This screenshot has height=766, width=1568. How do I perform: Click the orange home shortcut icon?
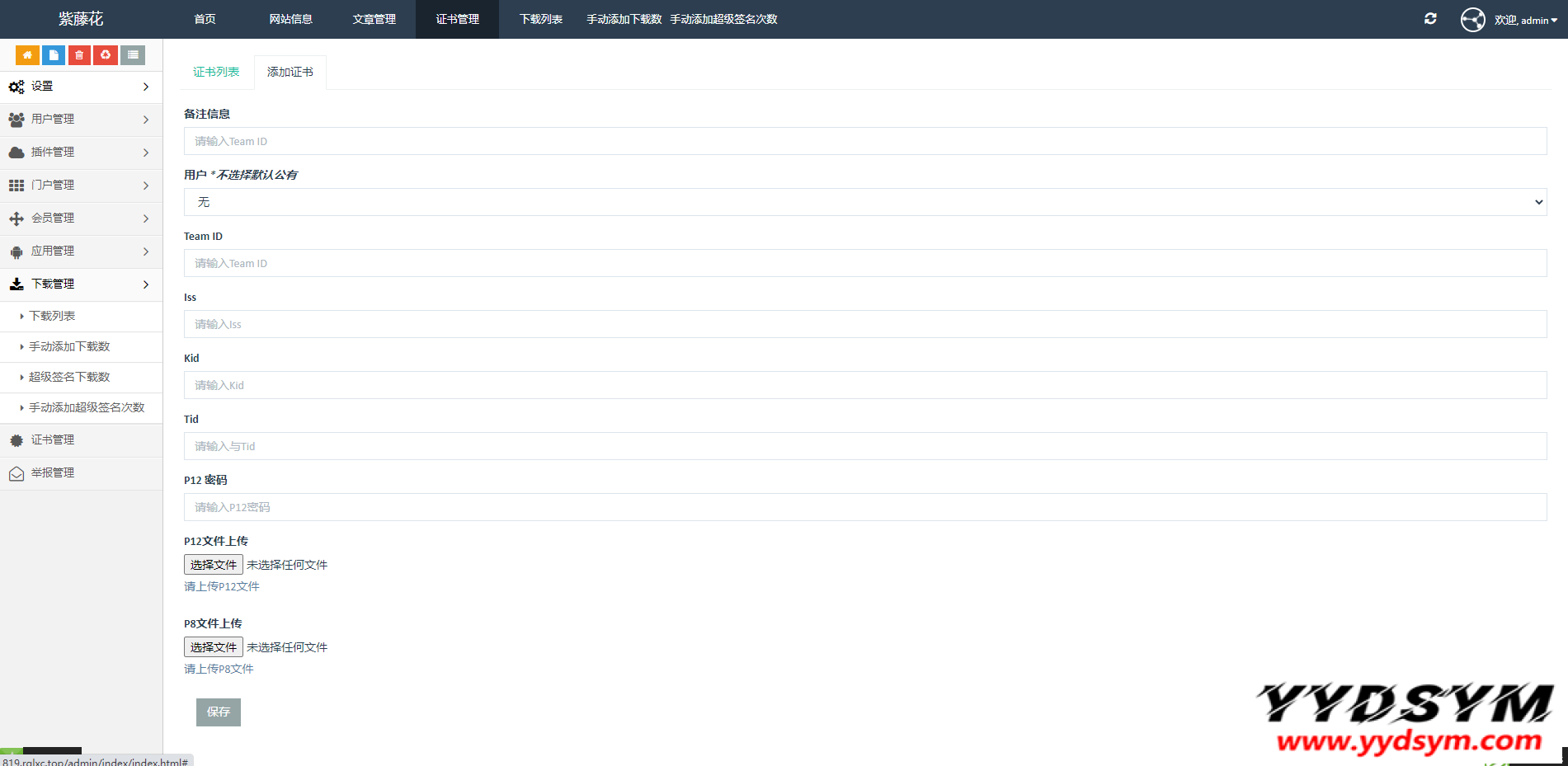tap(27, 55)
